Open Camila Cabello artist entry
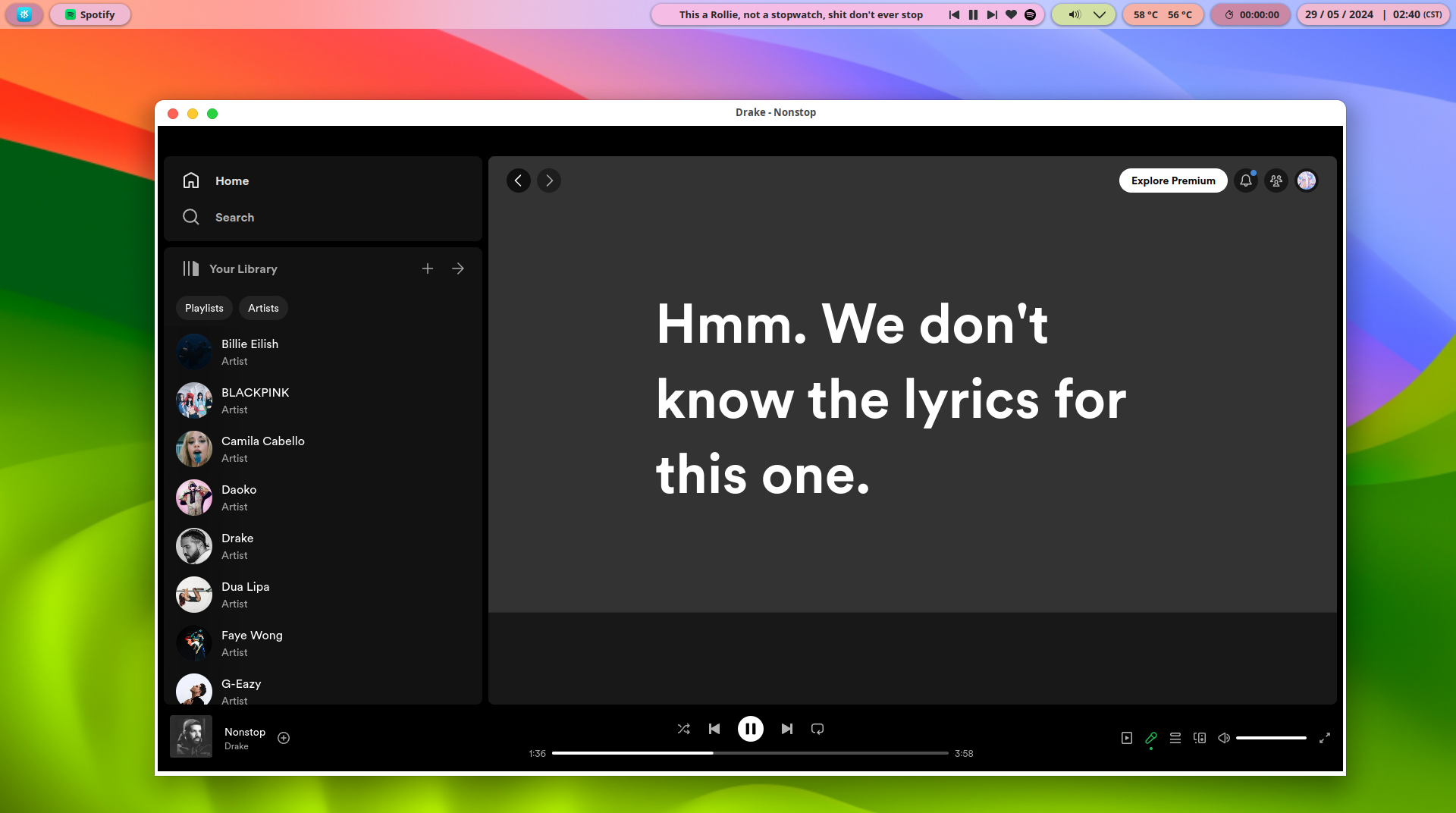The height and width of the screenshot is (813, 1456). tap(323, 449)
